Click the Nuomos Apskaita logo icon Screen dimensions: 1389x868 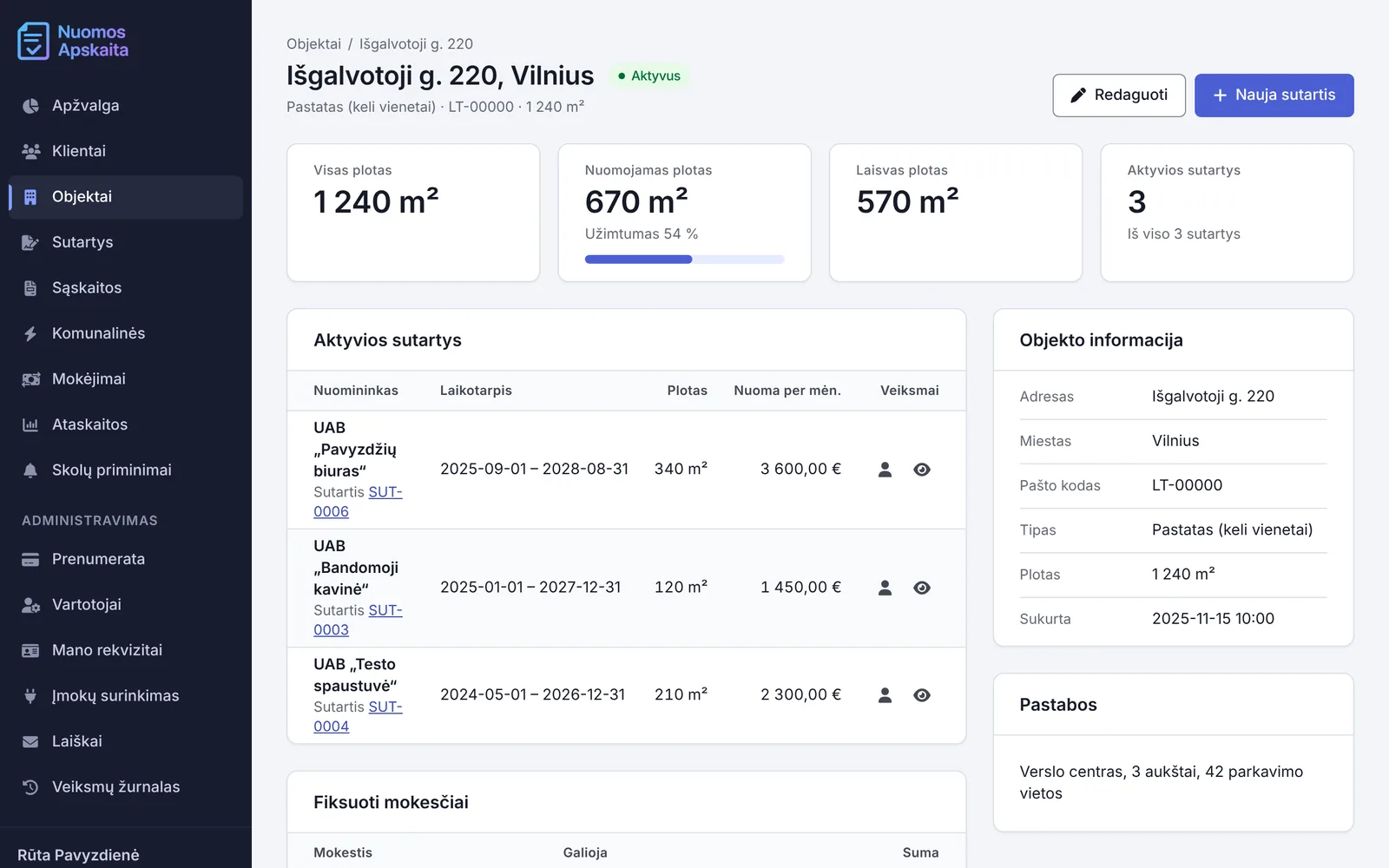33,41
